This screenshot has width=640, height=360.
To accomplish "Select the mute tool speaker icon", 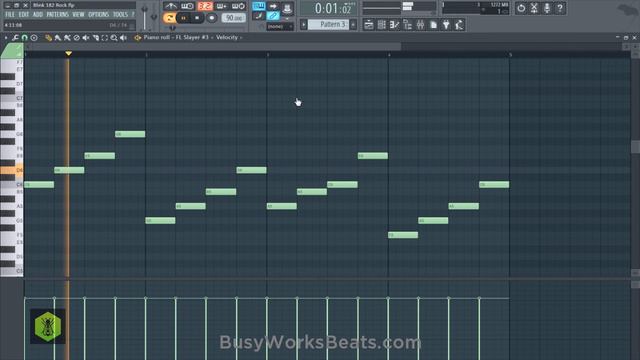I will click(86, 38).
